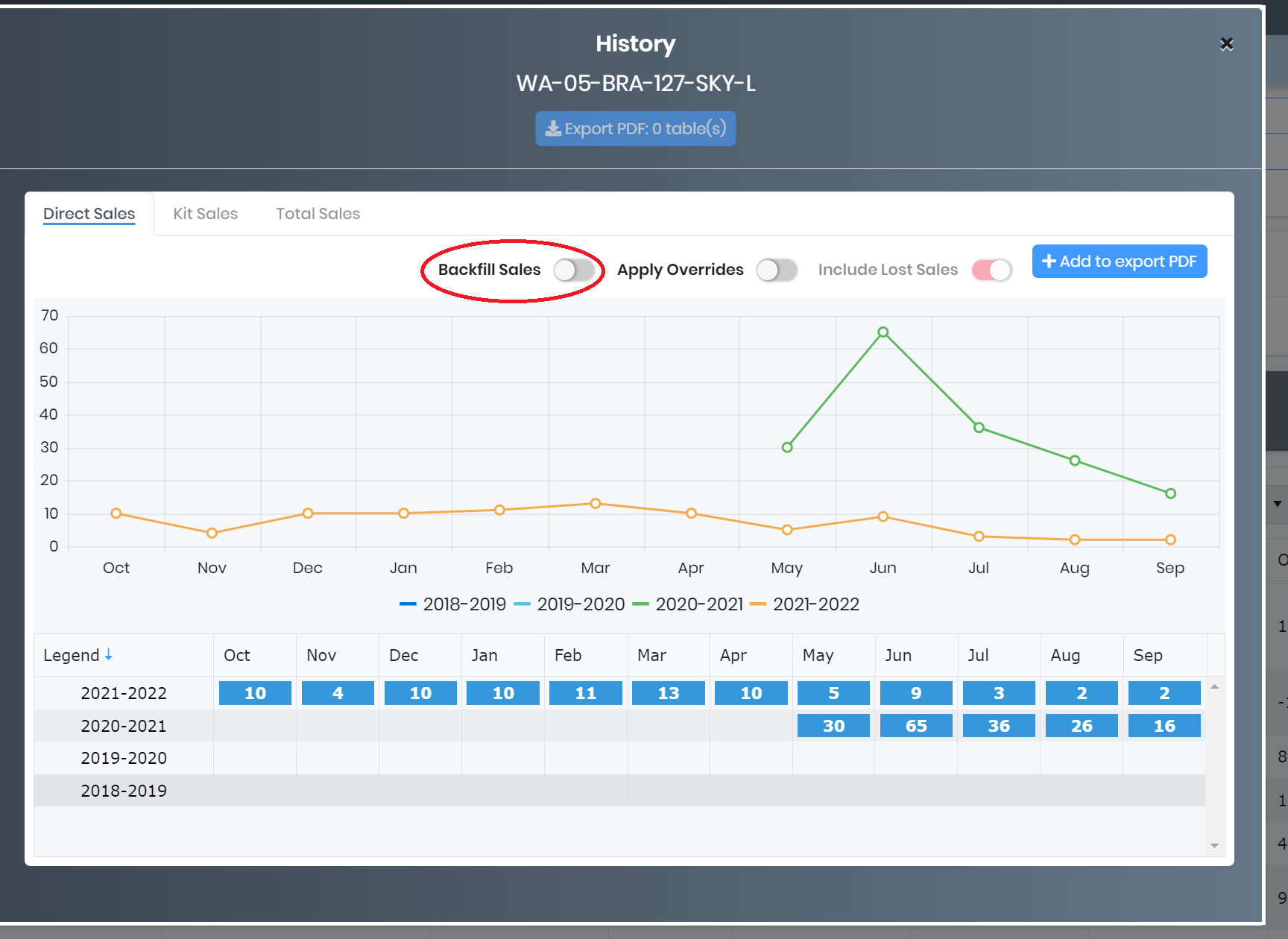The width and height of the screenshot is (1288, 939).
Task: Close the History dialog with the X
Action: click(x=1226, y=45)
